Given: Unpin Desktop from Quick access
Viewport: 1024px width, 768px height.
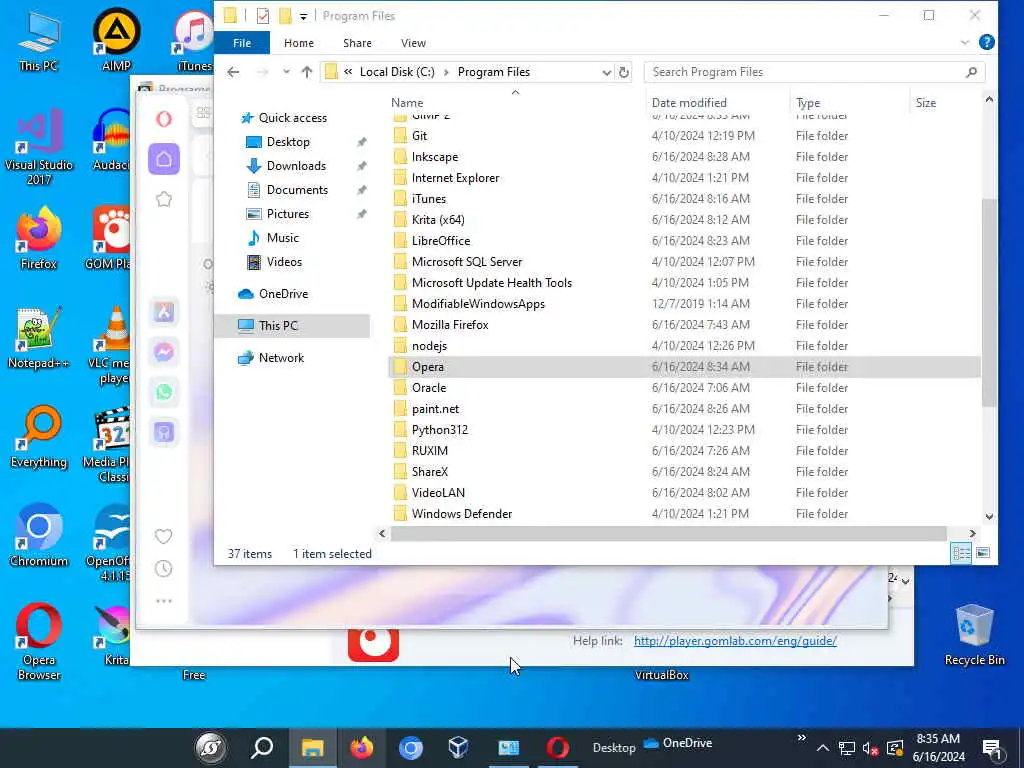Looking at the screenshot, I should click(361, 142).
